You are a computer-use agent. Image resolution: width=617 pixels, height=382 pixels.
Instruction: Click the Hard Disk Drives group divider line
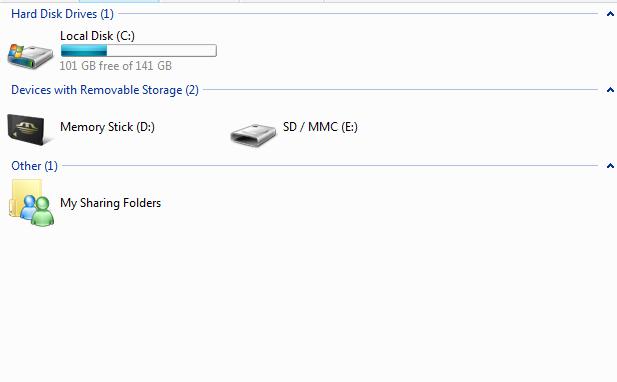(x=358, y=14)
